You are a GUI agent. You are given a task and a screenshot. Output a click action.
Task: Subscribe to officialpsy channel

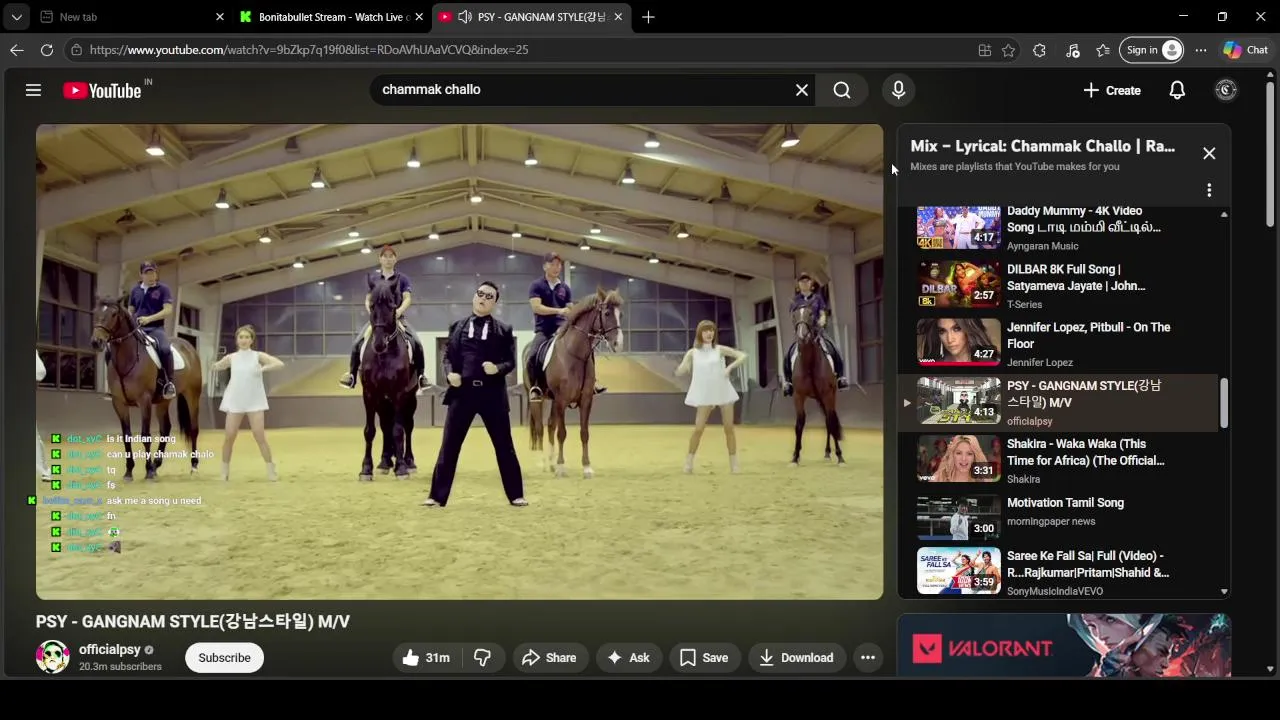coord(224,658)
